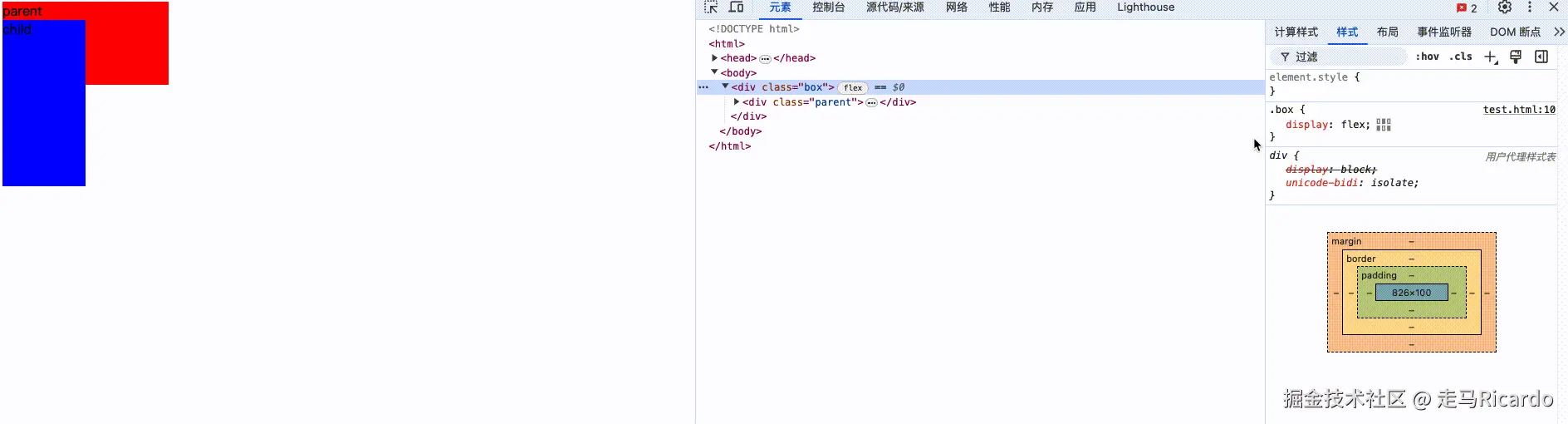
Task: Toggle the computed styles sidebar icon
Action: point(1541,57)
